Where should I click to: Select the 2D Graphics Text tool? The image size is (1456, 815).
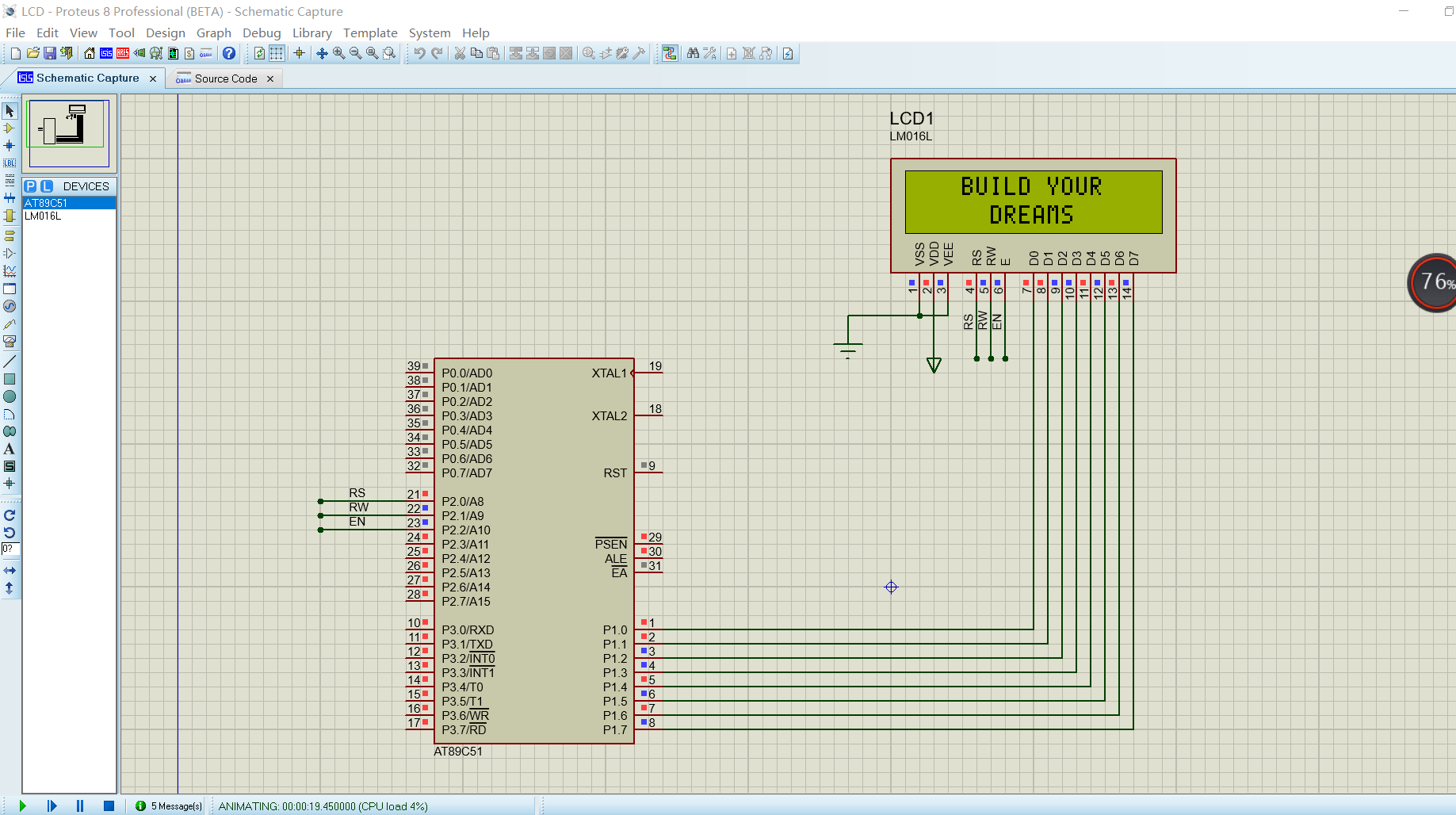pos(10,449)
